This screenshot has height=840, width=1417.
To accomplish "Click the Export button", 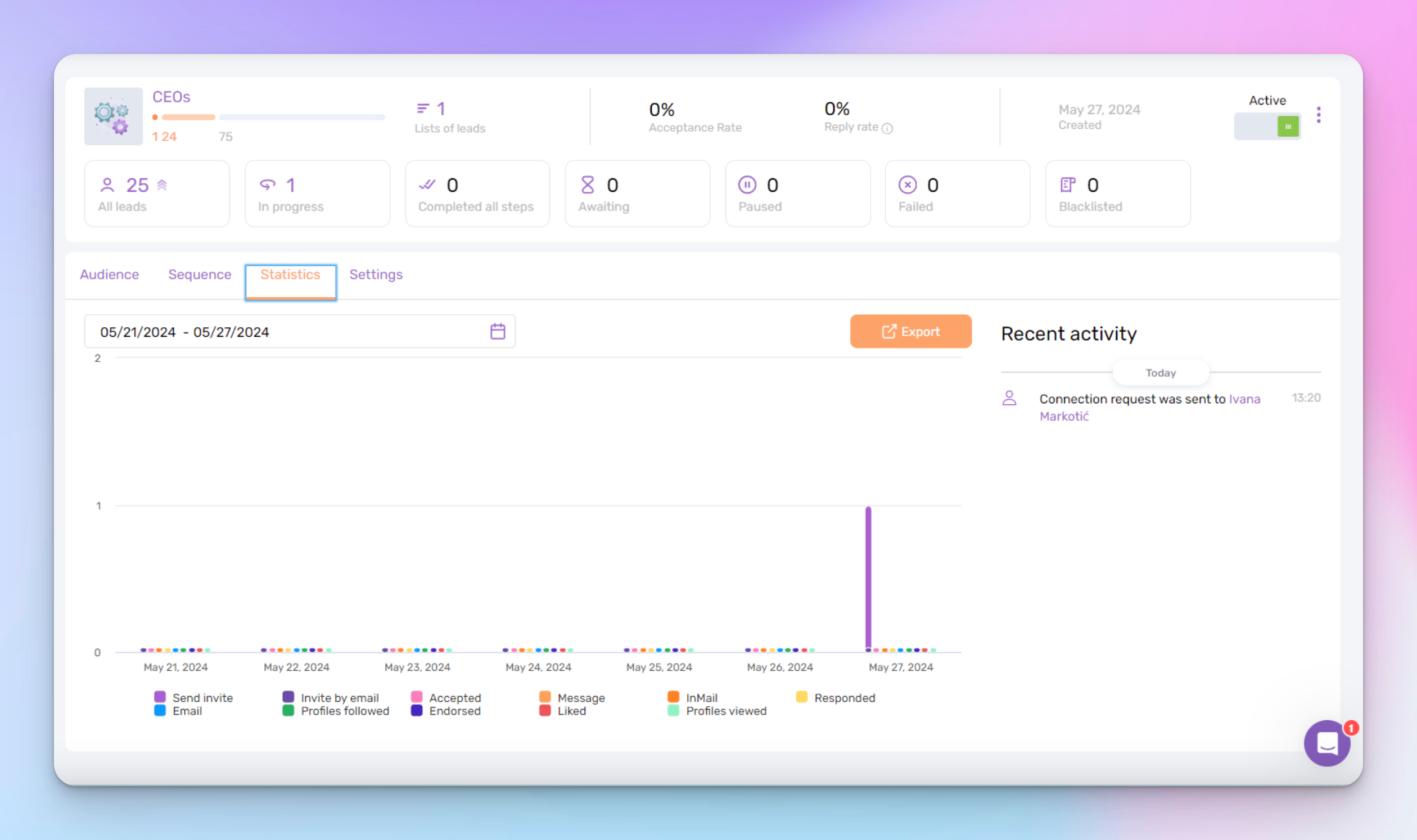I will 910,332.
